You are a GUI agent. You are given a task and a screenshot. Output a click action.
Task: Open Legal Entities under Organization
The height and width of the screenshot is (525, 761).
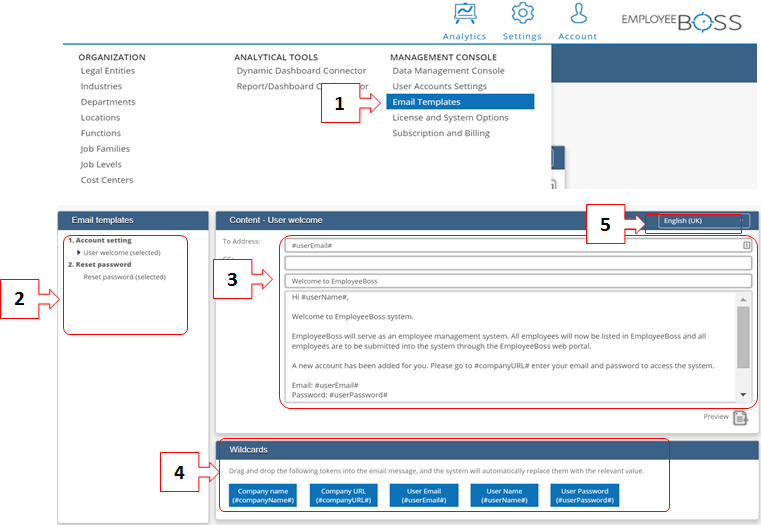click(108, 71)
